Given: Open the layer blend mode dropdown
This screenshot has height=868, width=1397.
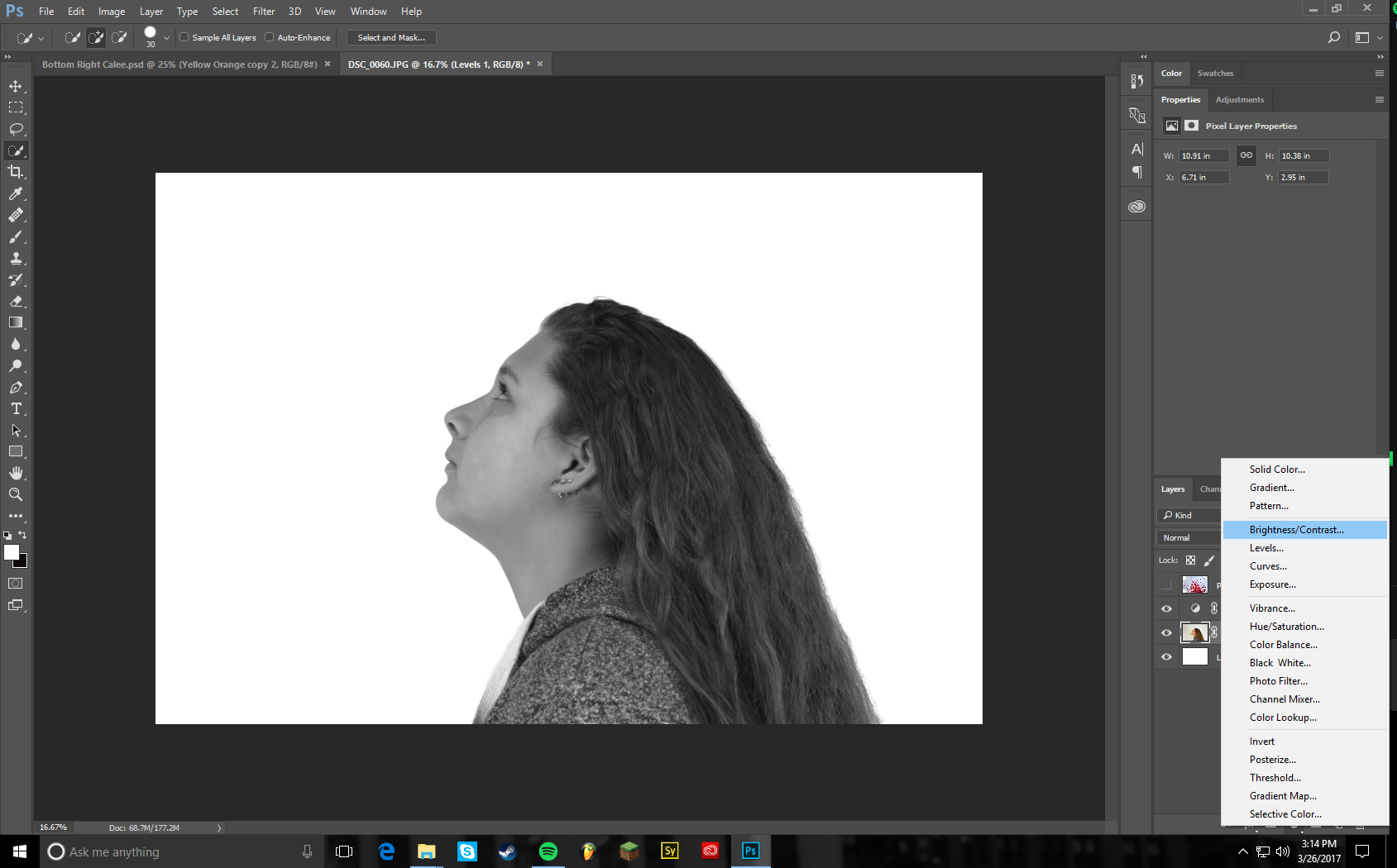Looking at the screenshot, I should (1189, 537).
